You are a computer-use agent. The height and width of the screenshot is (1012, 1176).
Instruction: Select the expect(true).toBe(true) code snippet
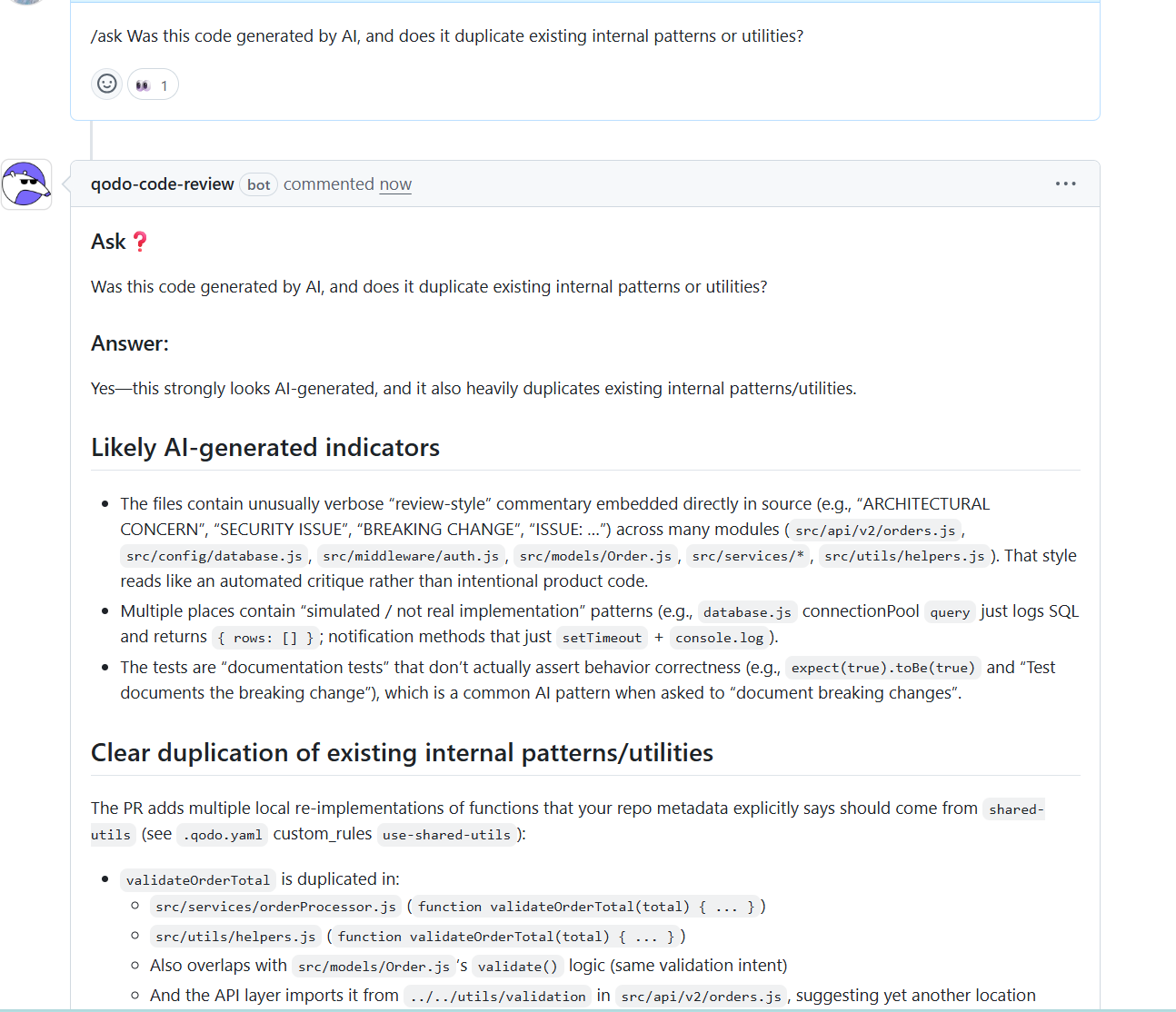click(882, 668)
